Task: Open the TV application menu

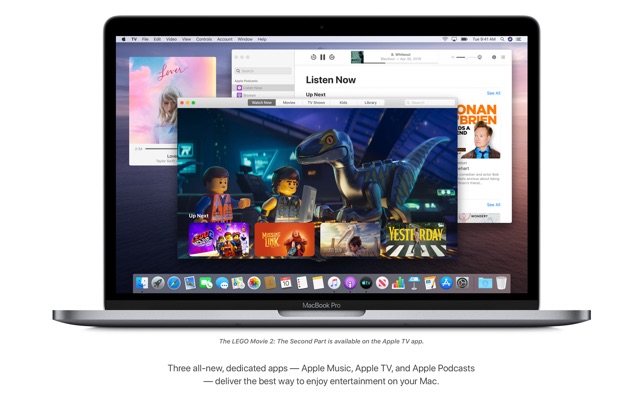Action: coord(134,39)
